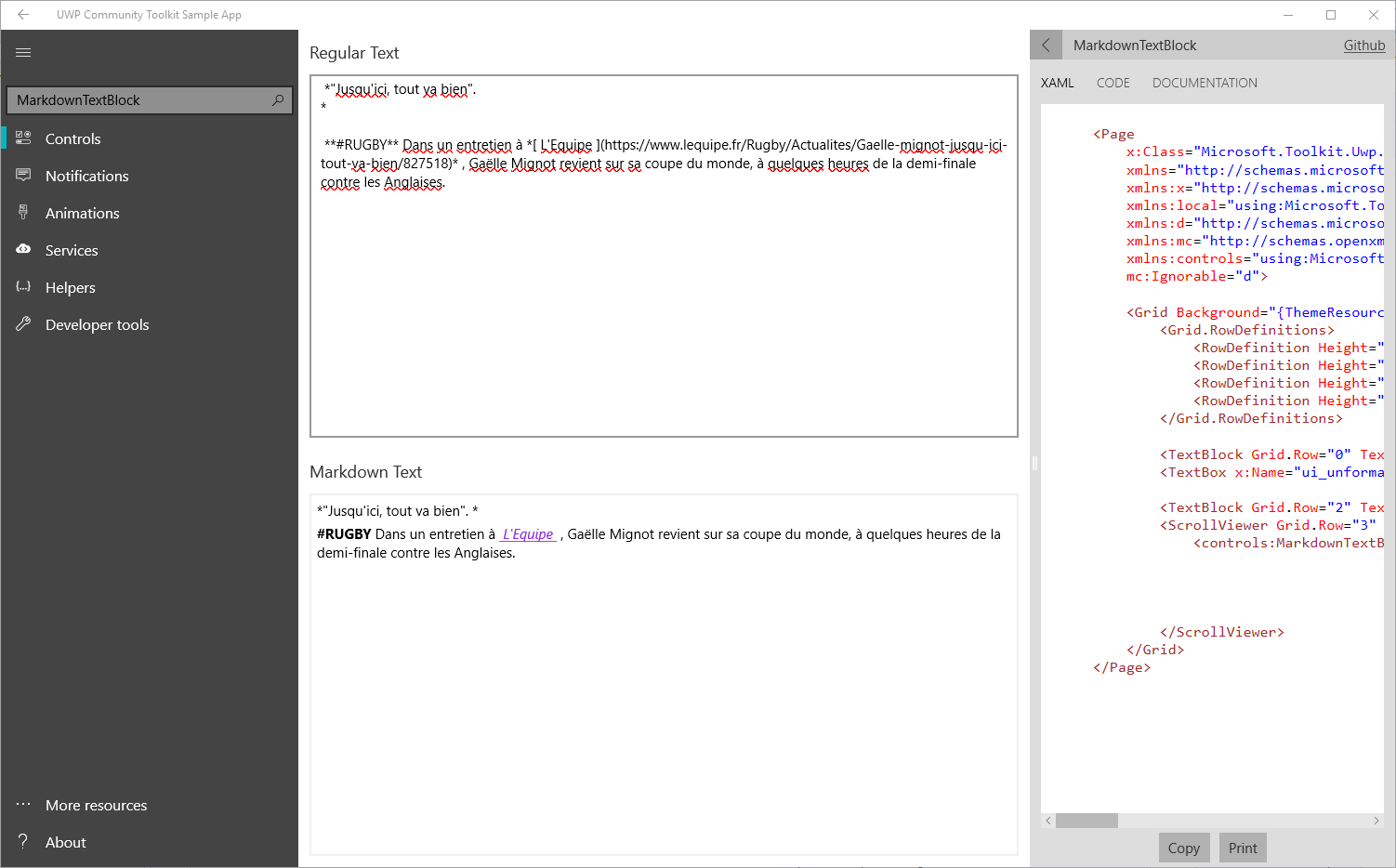
Task: Open the Animations section icon
Action: tap(23, 212)
